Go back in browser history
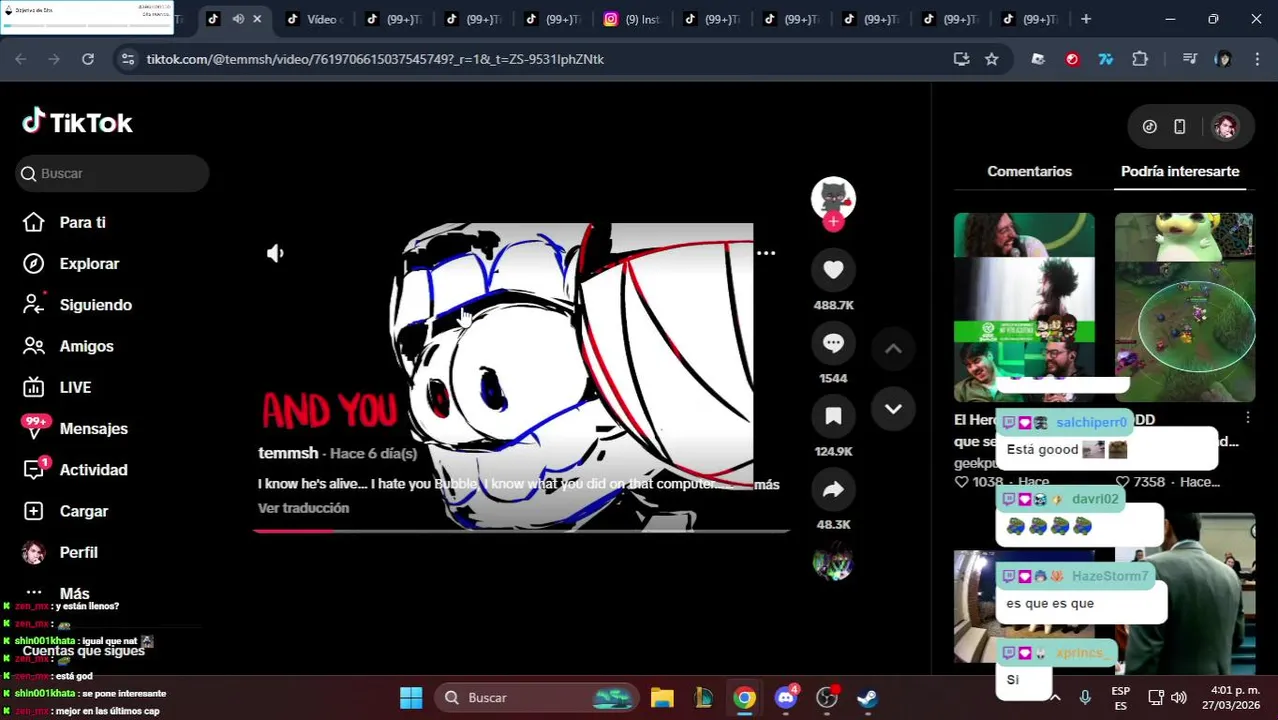The image size is (1278, 720). coord(21,59)
